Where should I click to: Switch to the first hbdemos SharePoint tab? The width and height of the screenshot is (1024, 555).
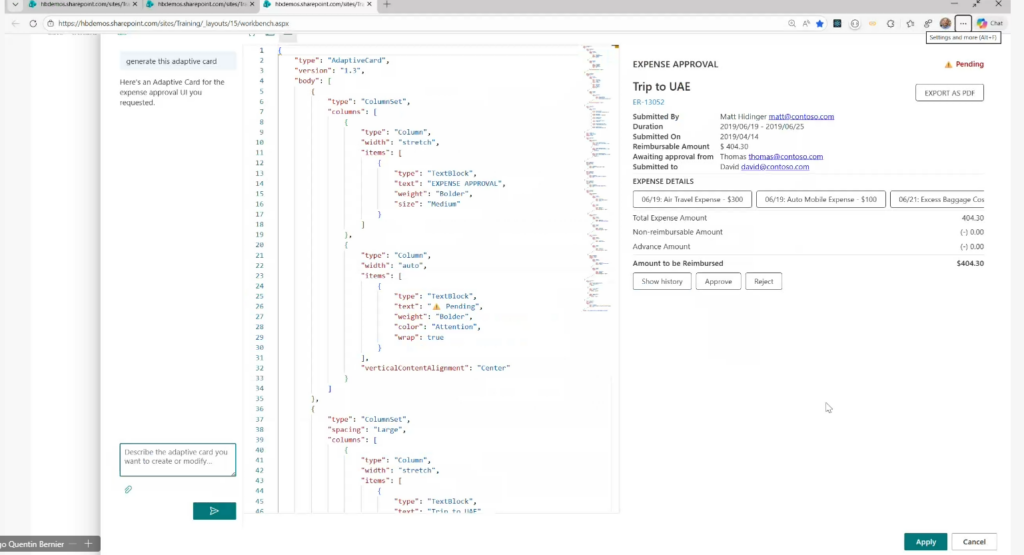click(78, 5)
